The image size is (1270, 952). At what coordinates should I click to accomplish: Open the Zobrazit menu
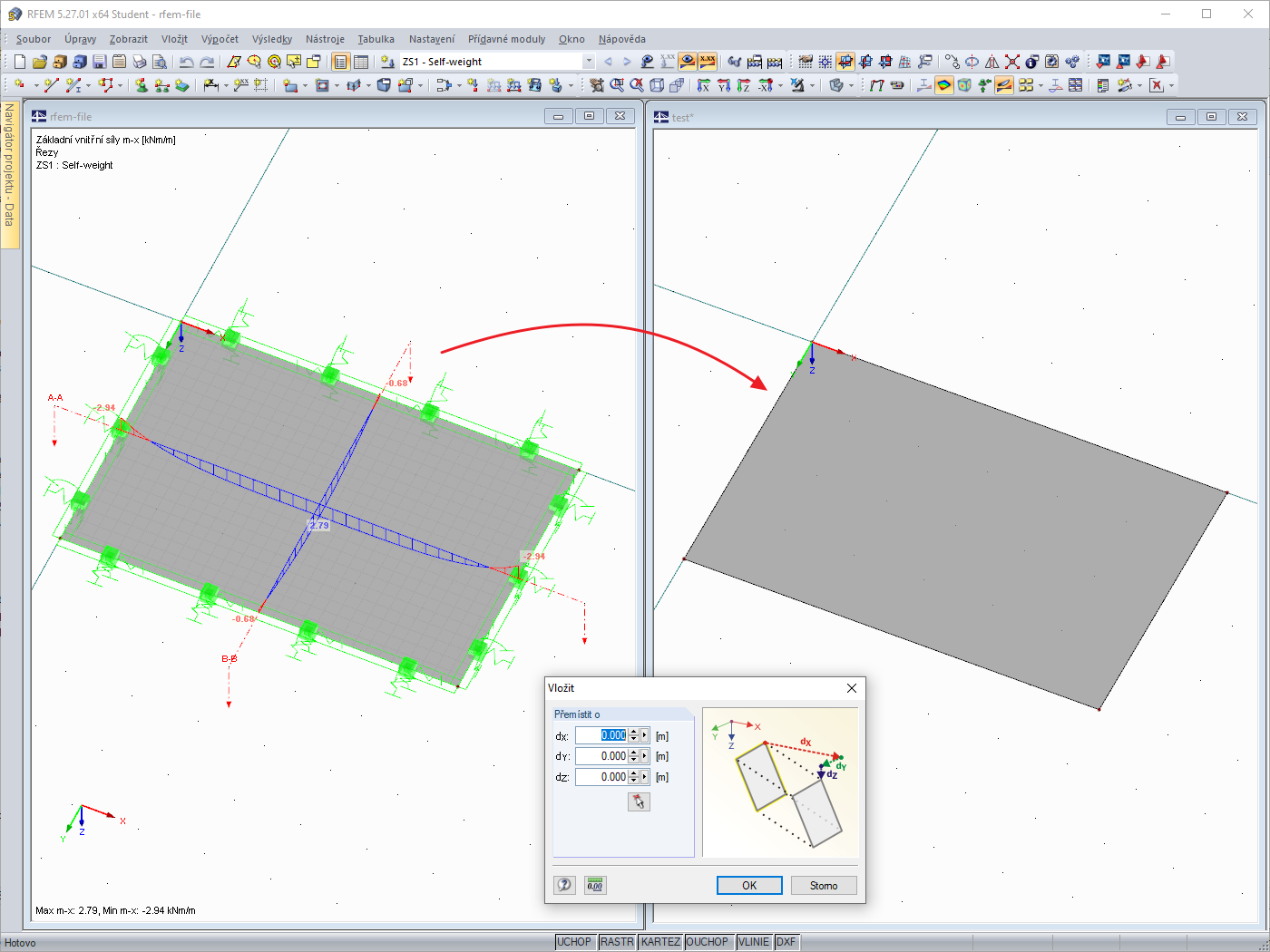click(129, 39)
